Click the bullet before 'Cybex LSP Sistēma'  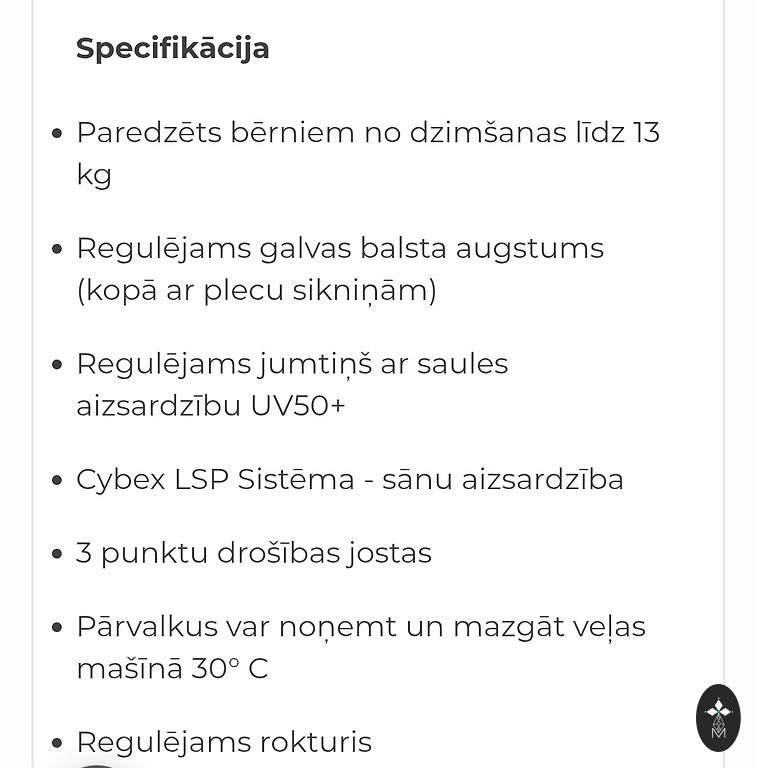coord(57,480)
